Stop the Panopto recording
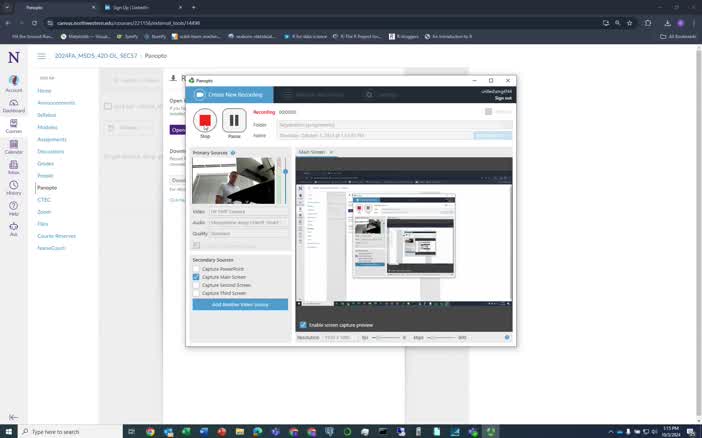This screenshot has height=438, width=702. [x=205, y=120]
